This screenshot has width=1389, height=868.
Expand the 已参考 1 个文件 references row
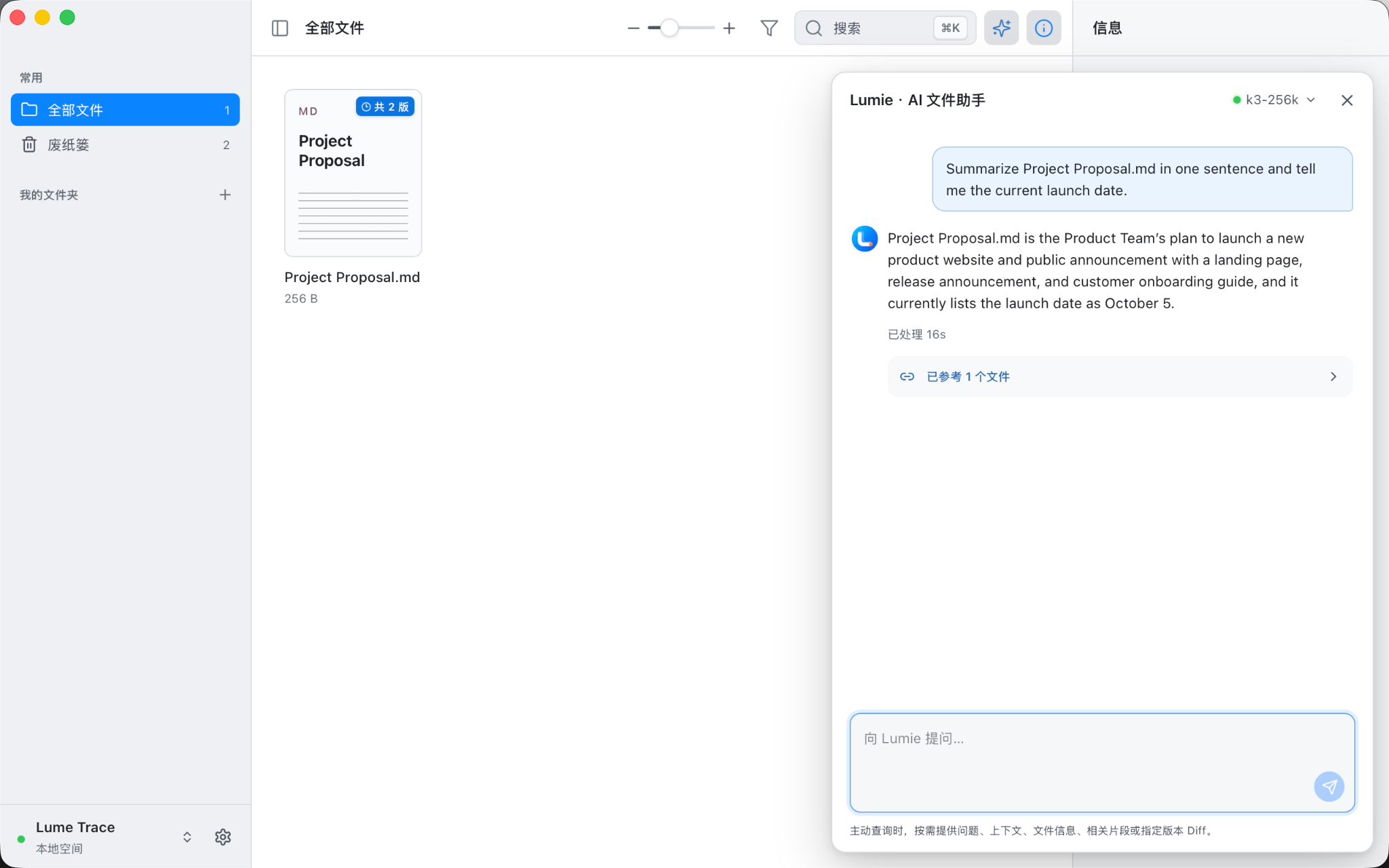coord(1120,376)
